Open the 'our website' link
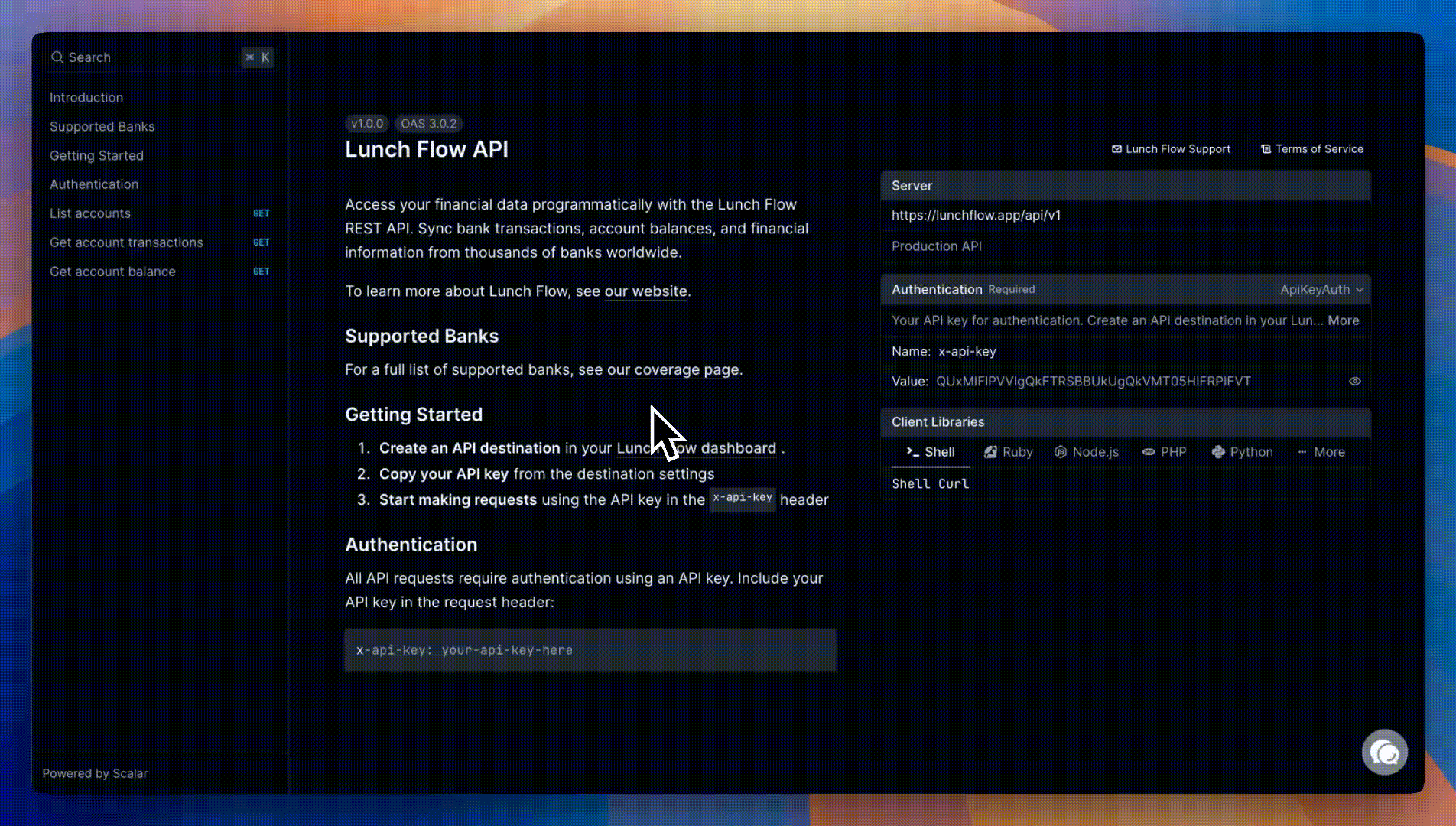The height and width of the screenshot is (826, 1456). pyautogui.click(x=645, y=291)
